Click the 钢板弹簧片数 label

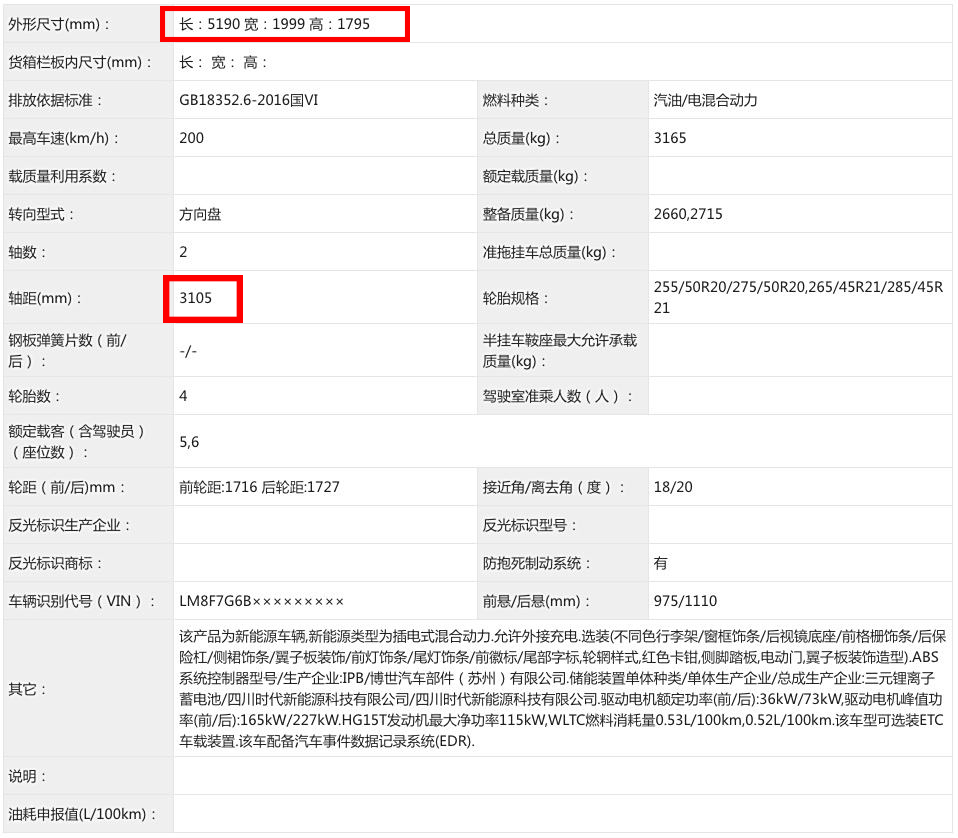pos(67,351)
